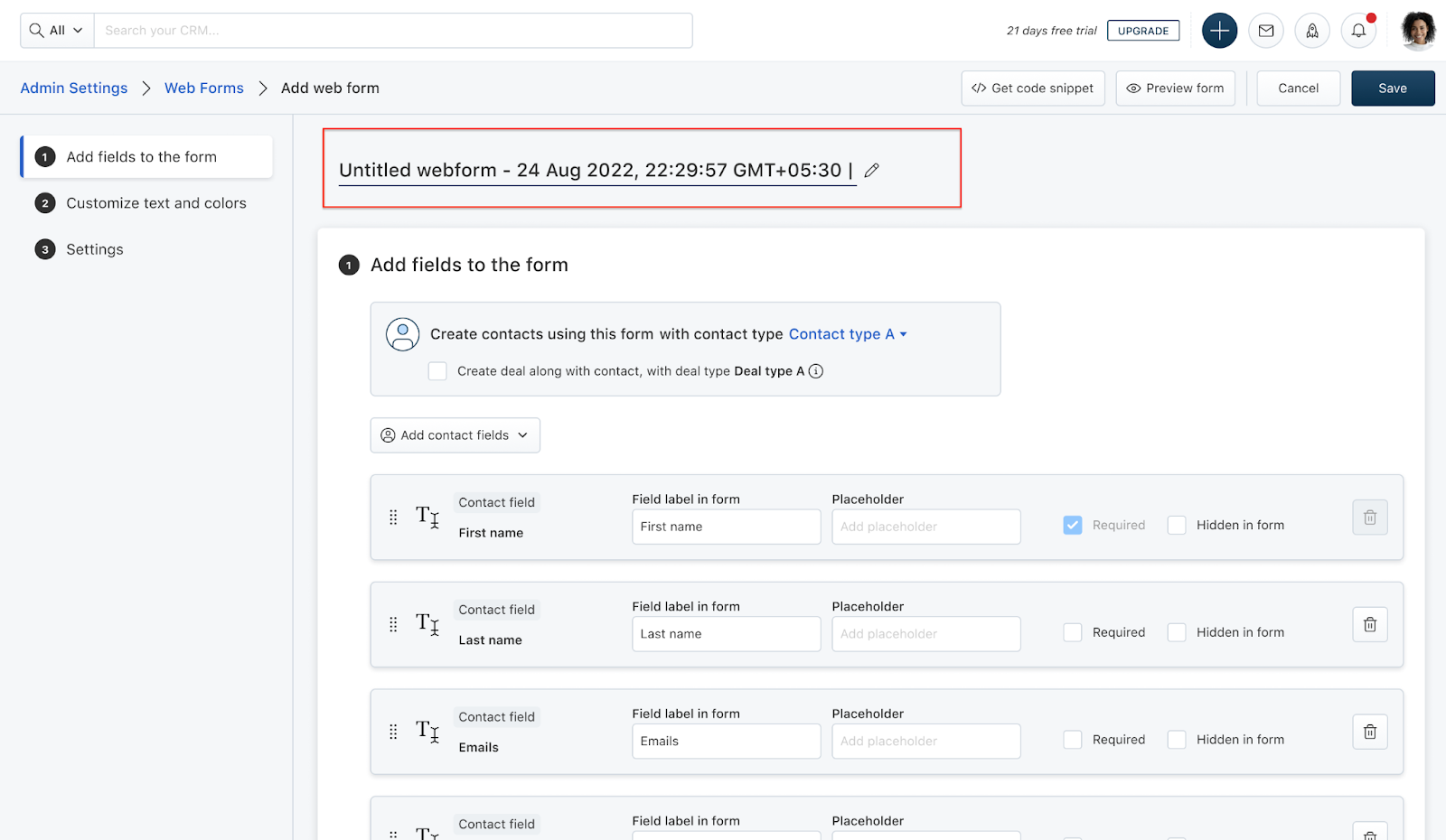
Task: Click the UPGRADE button
Action: [1143, 31]
